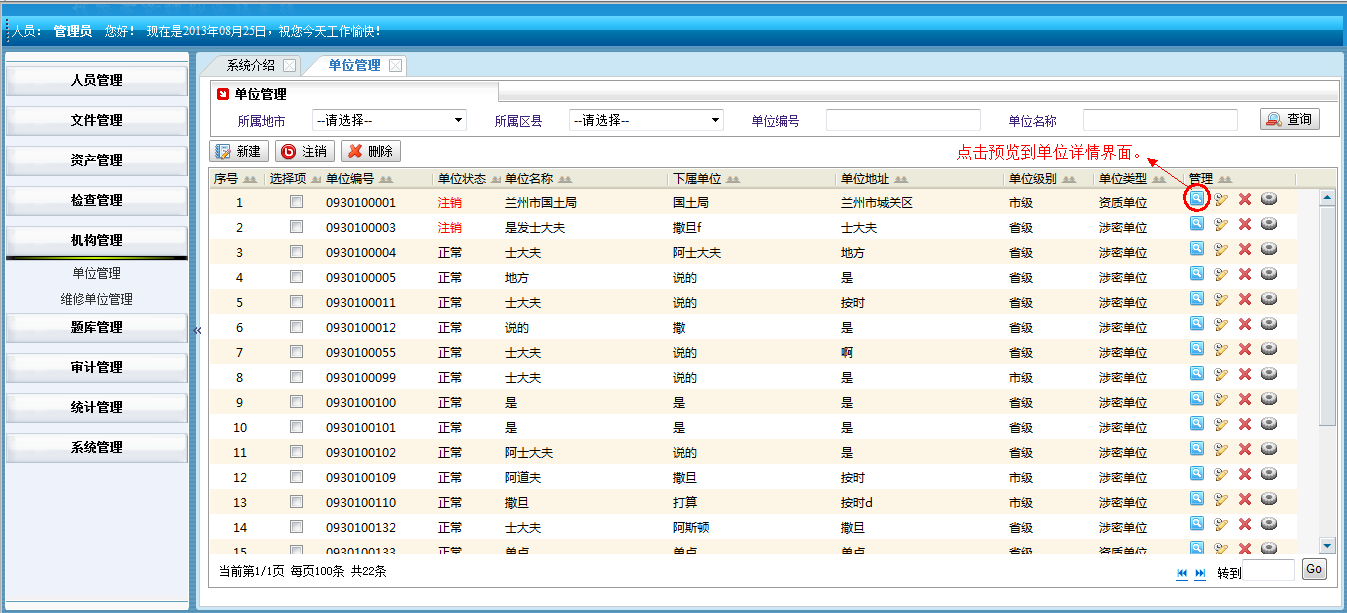Collapse the left sidebar with the « arrow
Image resolution: width=1347 pixels, height=613 pixels.
[198, 331]
